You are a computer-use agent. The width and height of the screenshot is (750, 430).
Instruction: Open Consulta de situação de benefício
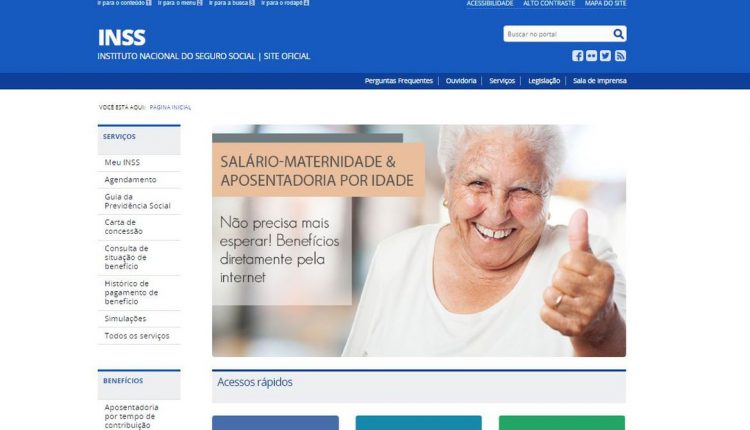coord(126,257)
